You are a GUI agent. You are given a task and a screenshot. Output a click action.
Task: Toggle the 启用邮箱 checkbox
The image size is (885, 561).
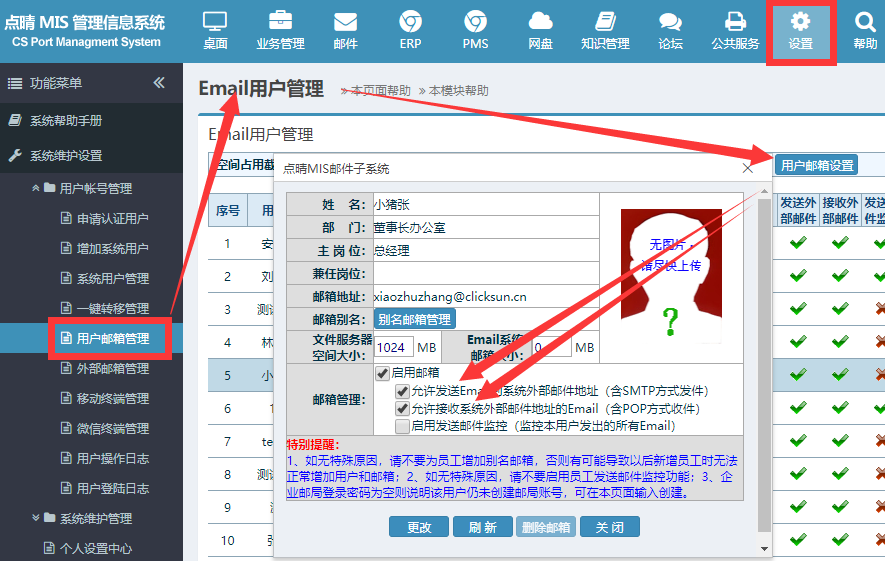point(382,373)
